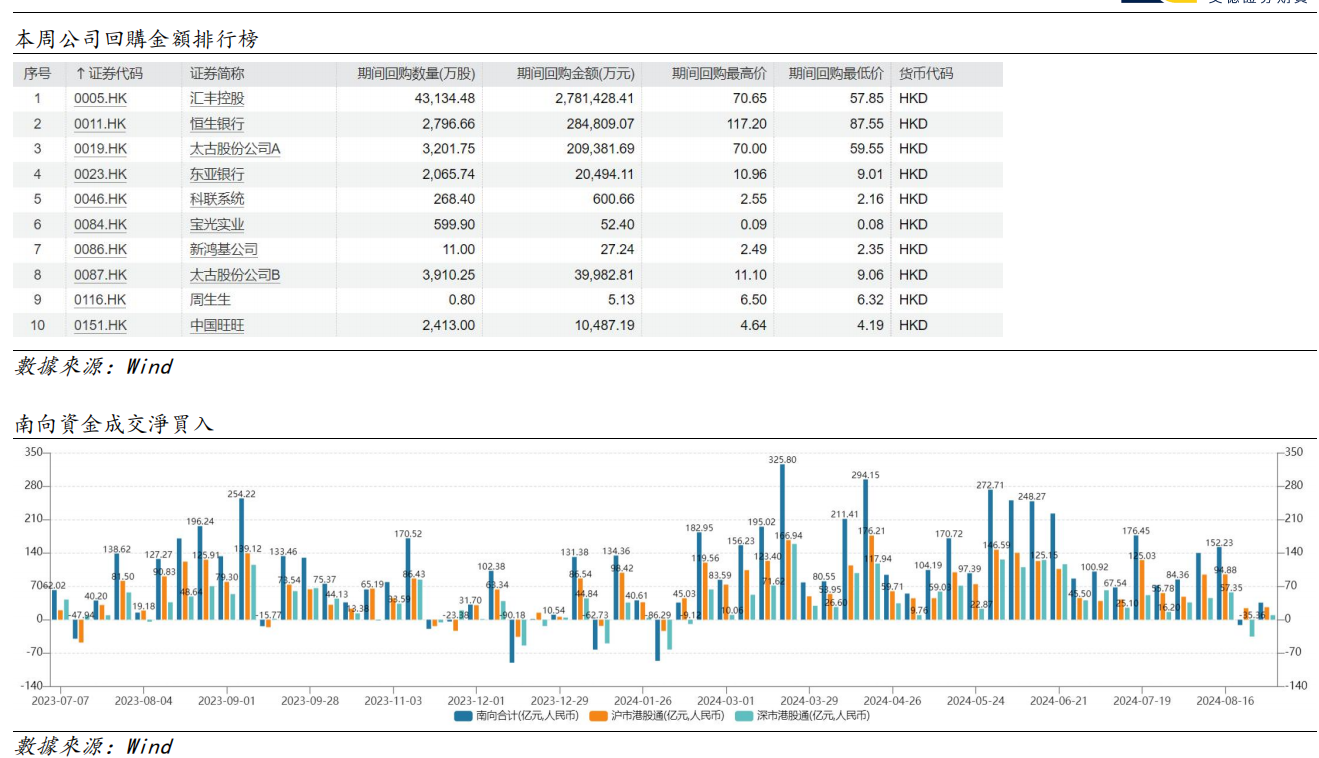Open the 宝光实业 security name link
This screenshot has height=758, width=1319.
(x=217, y=225)
